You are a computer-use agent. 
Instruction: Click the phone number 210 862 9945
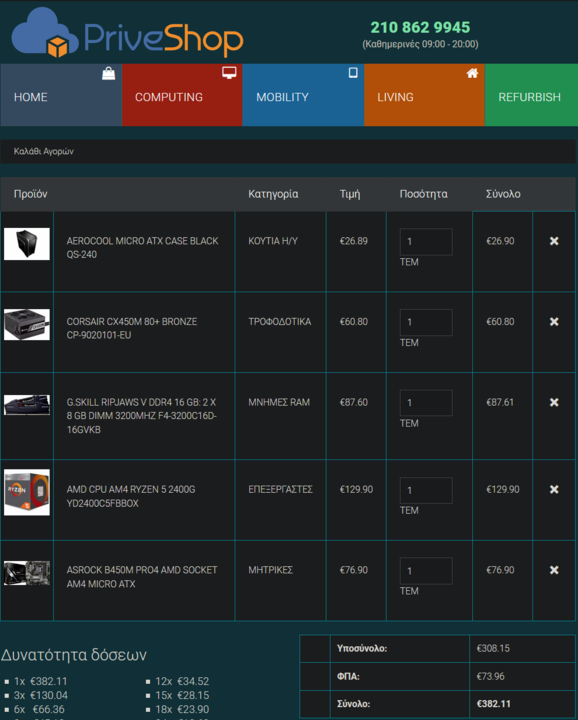[x=420, y=27]
